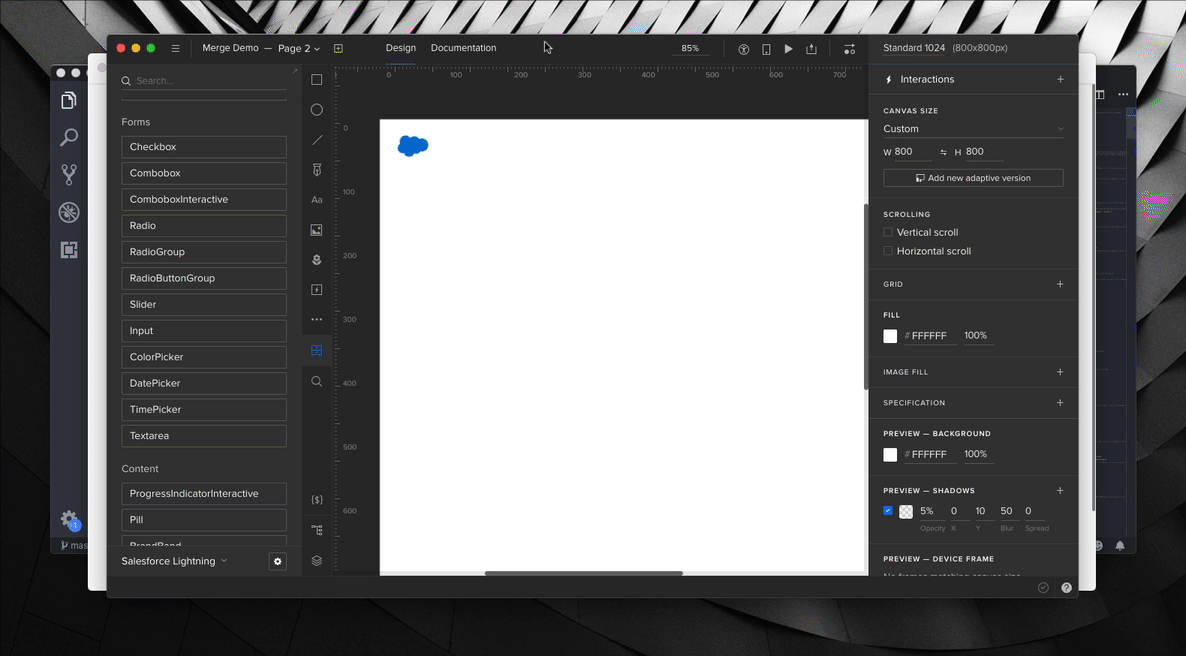
Task: Select the Pen tool
Action: click(317, 170)
